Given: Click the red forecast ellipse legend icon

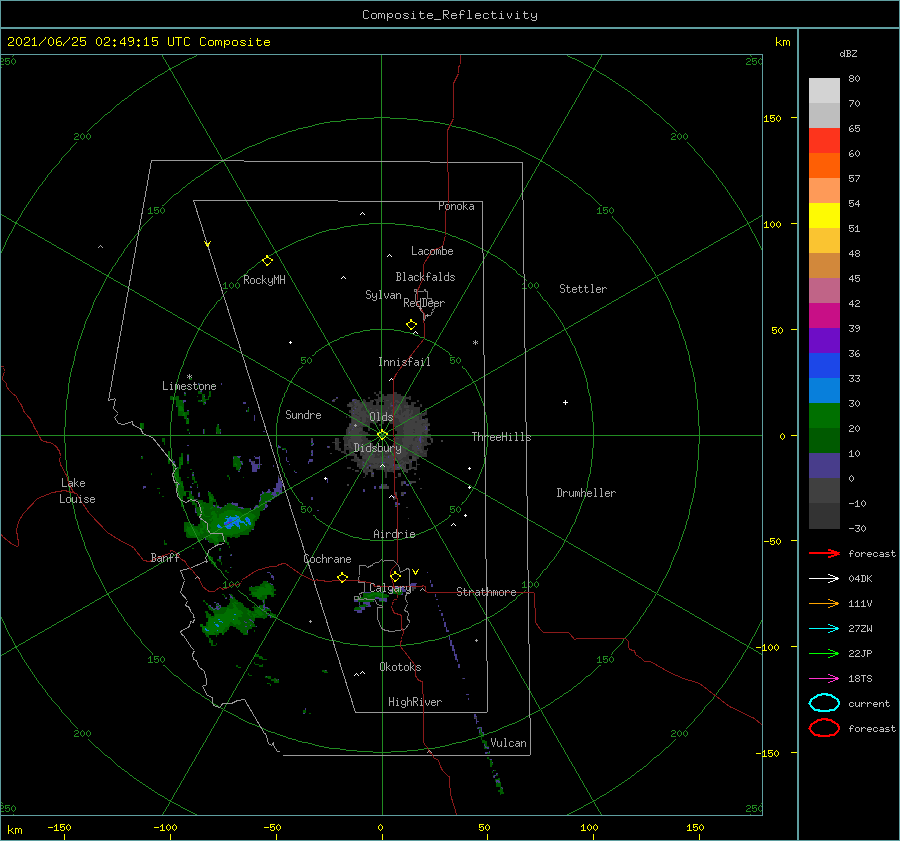Looking at the screenshot, I should click(x=824, y=728).
